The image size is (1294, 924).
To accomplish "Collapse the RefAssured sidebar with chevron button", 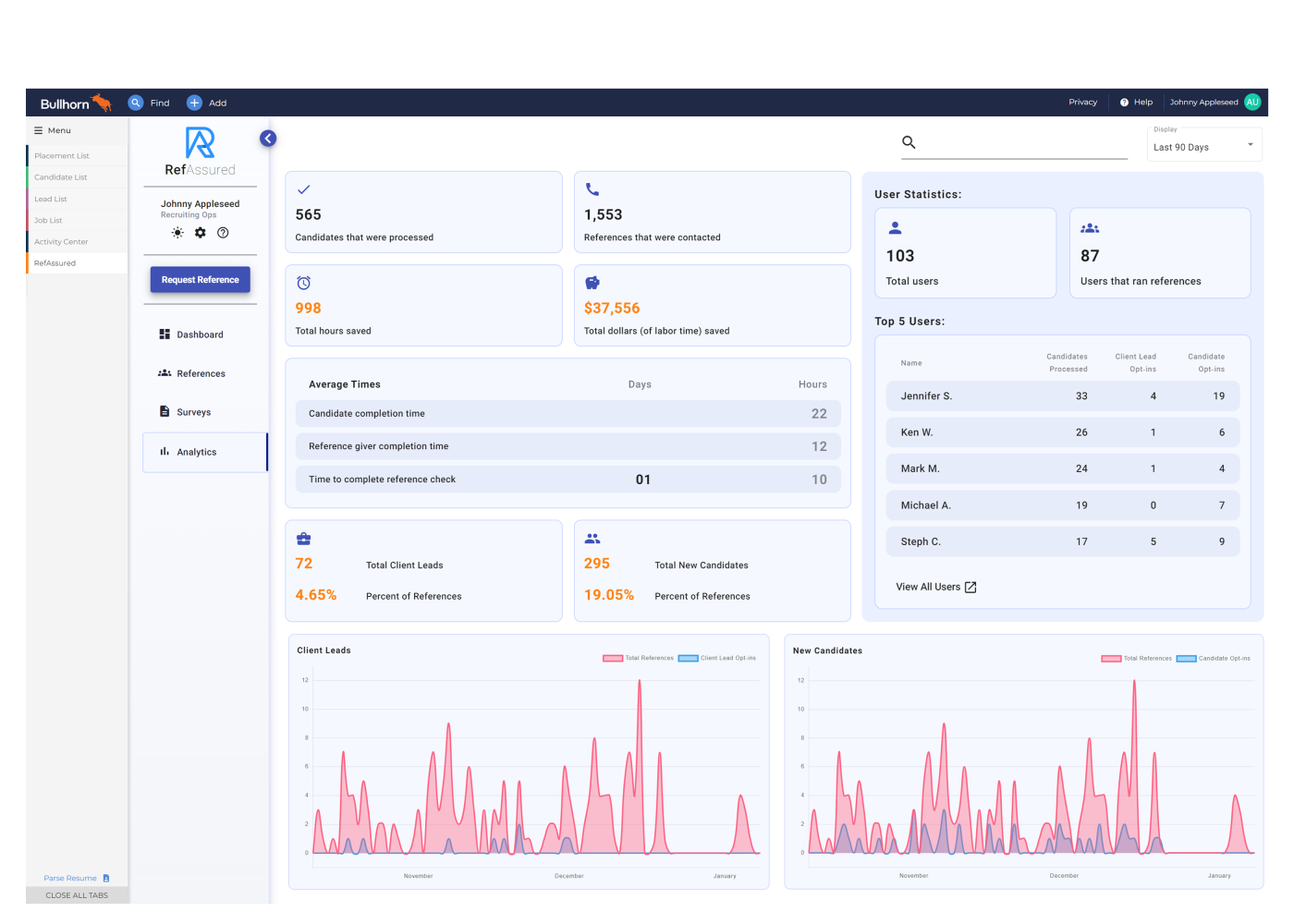I will pyautogui.click(x=268, y=139).
